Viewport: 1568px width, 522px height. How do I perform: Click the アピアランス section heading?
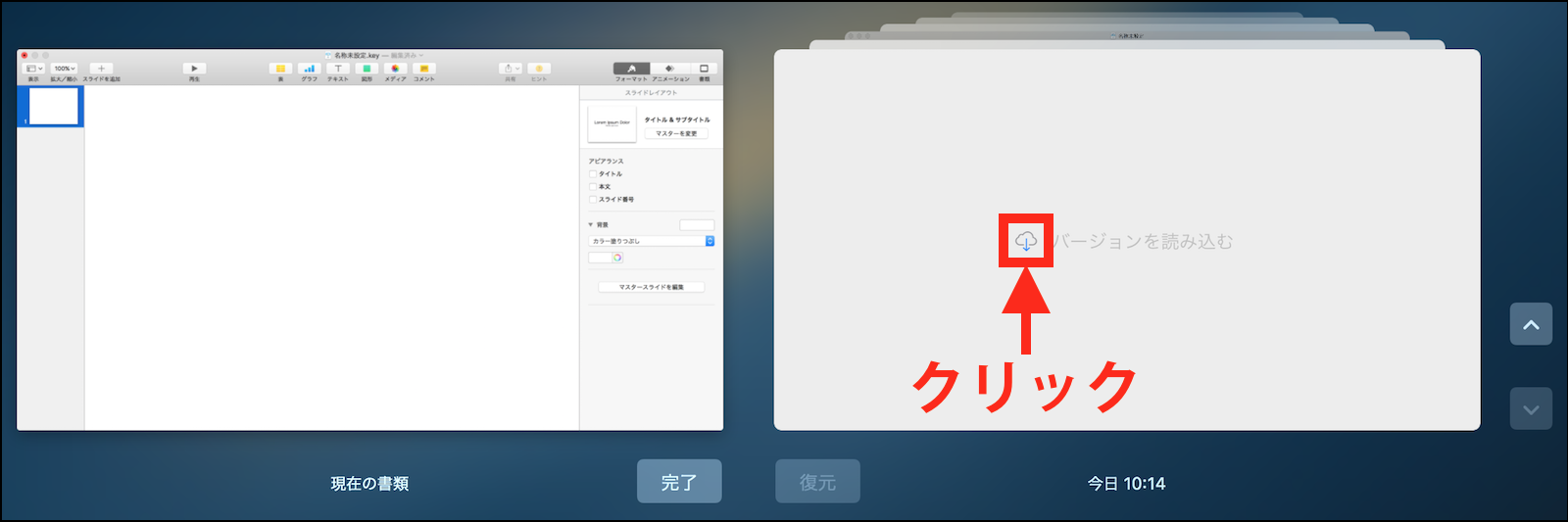(x=606, y=162)
